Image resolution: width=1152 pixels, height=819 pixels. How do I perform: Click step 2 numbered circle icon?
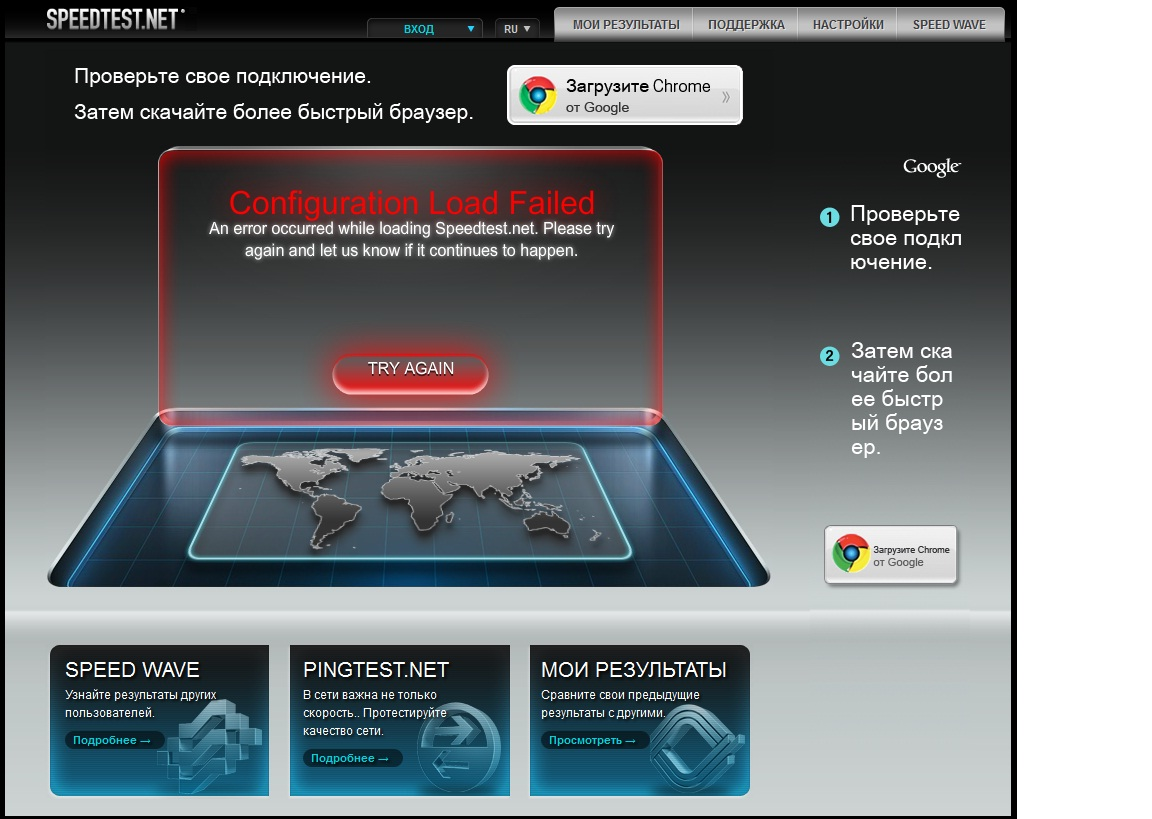(829, 356)
